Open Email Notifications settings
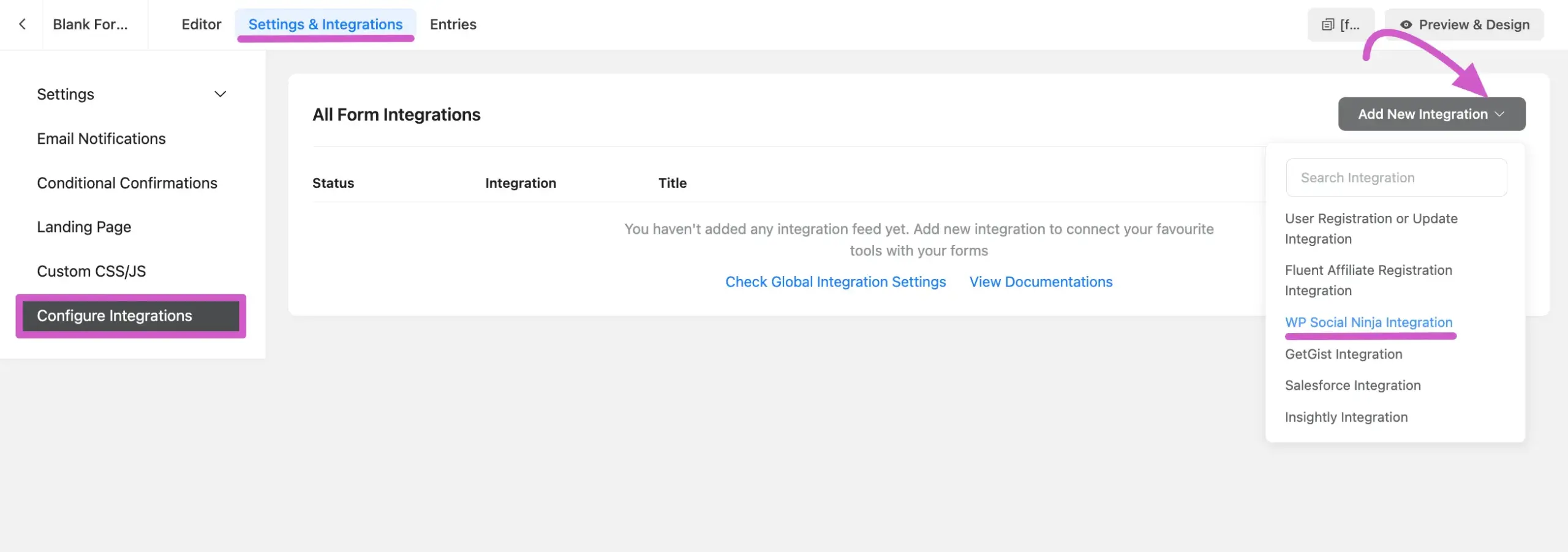The width and height of the screenshot is (1568, 552). (x=101, y=138)
